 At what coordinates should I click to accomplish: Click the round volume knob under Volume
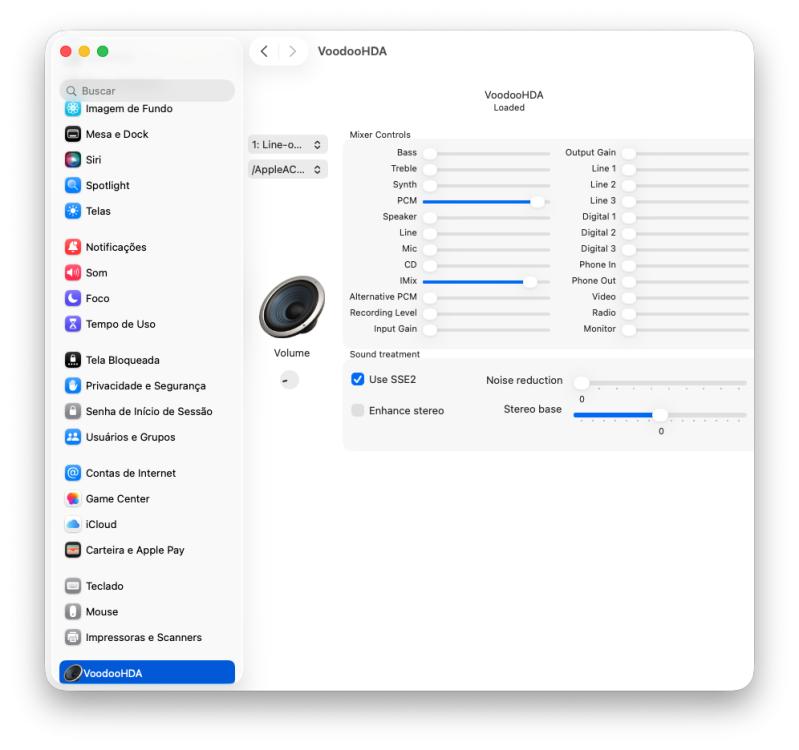point(289,380)
